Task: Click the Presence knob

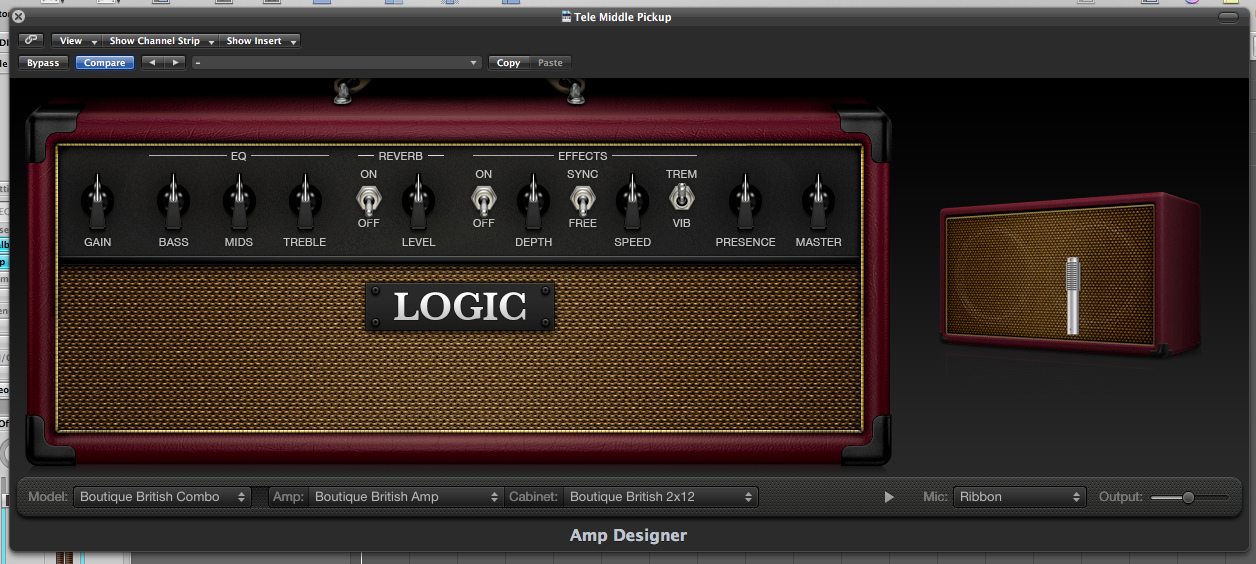Action: click(744, 202)
